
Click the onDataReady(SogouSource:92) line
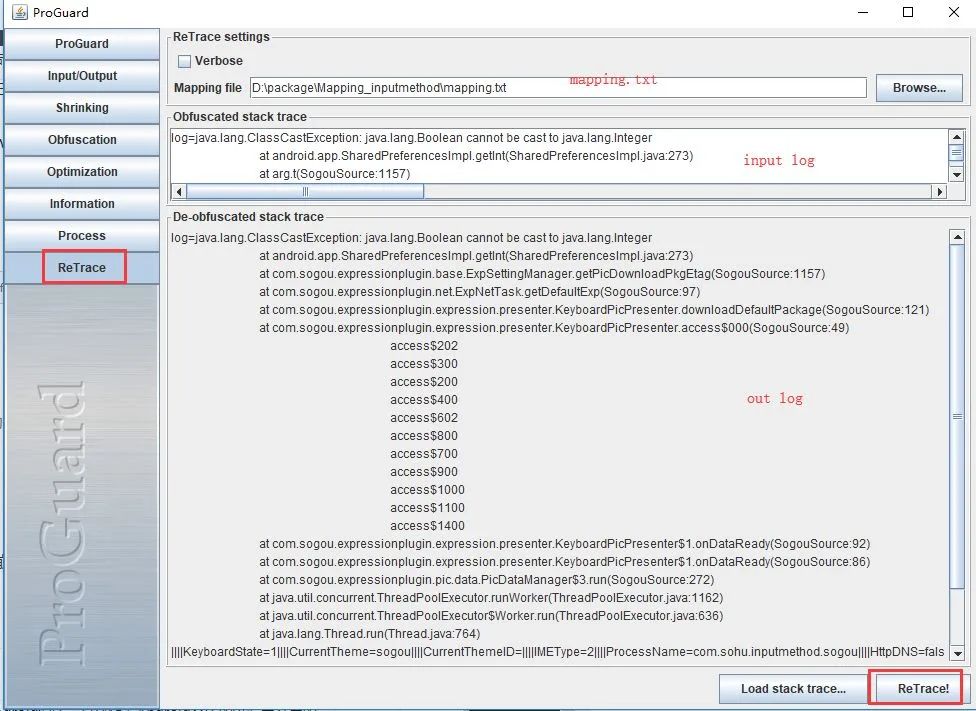coord(565,545)
